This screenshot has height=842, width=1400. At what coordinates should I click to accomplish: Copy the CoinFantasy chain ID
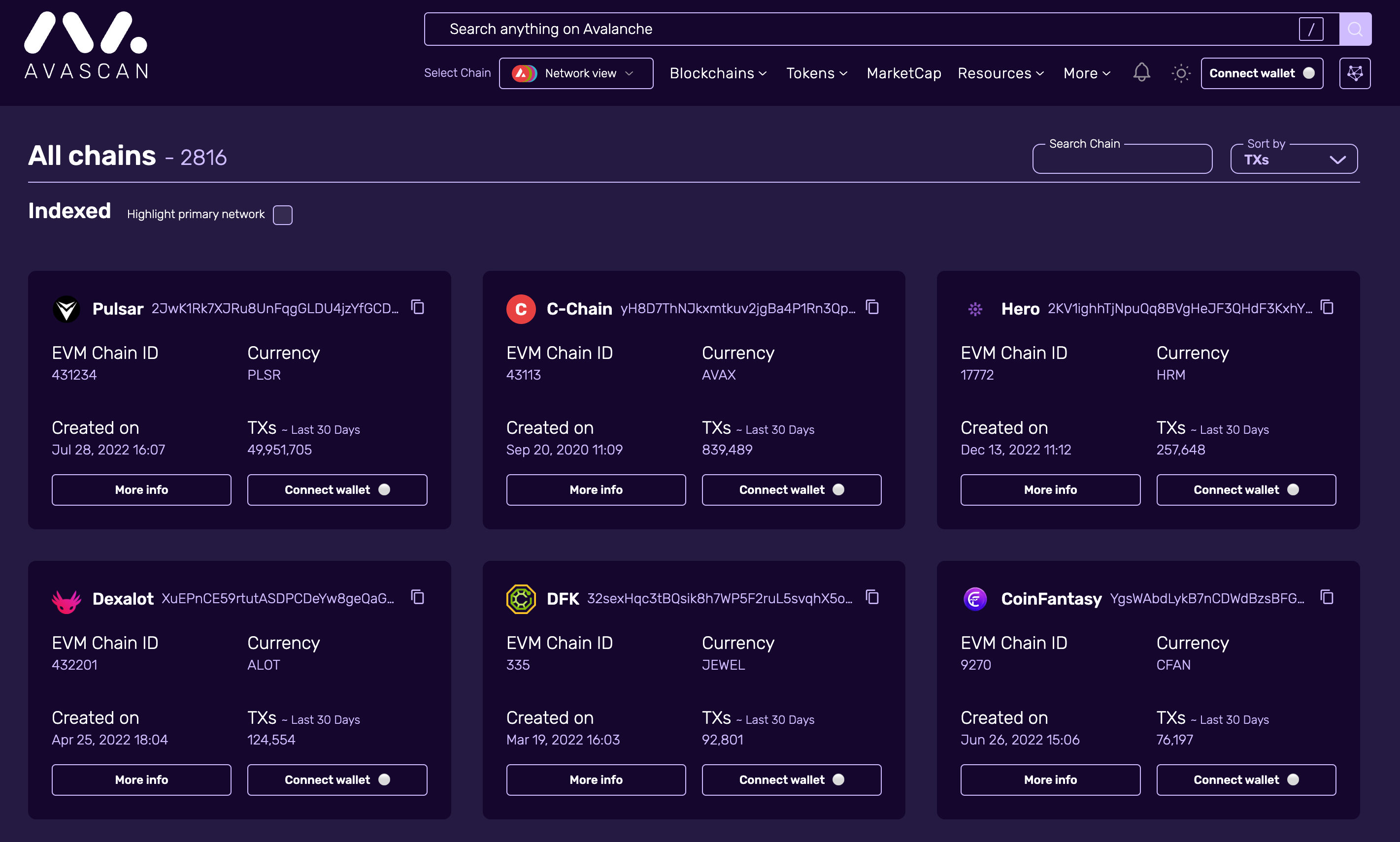click(x=1327, y=597)
